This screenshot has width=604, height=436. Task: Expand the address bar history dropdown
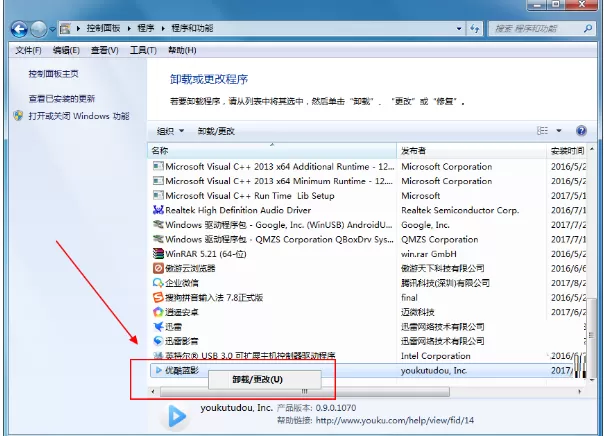(x=459, y=29)
